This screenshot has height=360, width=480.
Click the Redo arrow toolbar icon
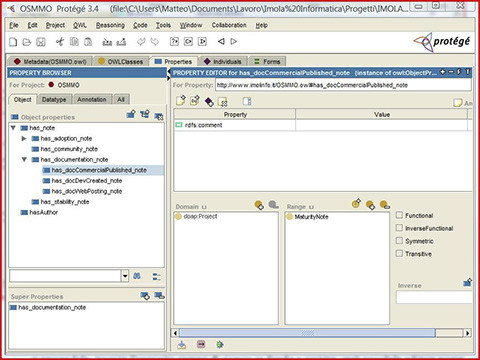click(155, 42)
